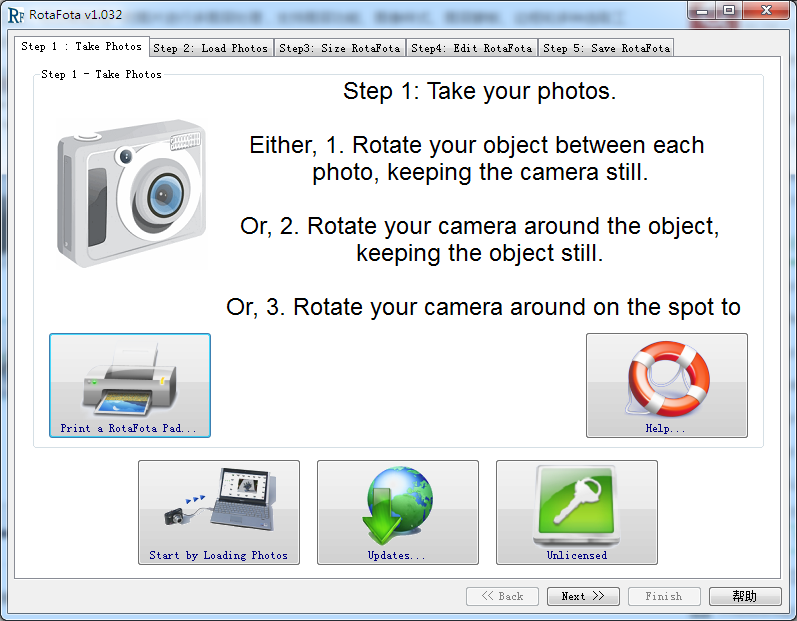Click the Finish button
The width and height of the screenshot is (797, 621).
pos(664,596)
